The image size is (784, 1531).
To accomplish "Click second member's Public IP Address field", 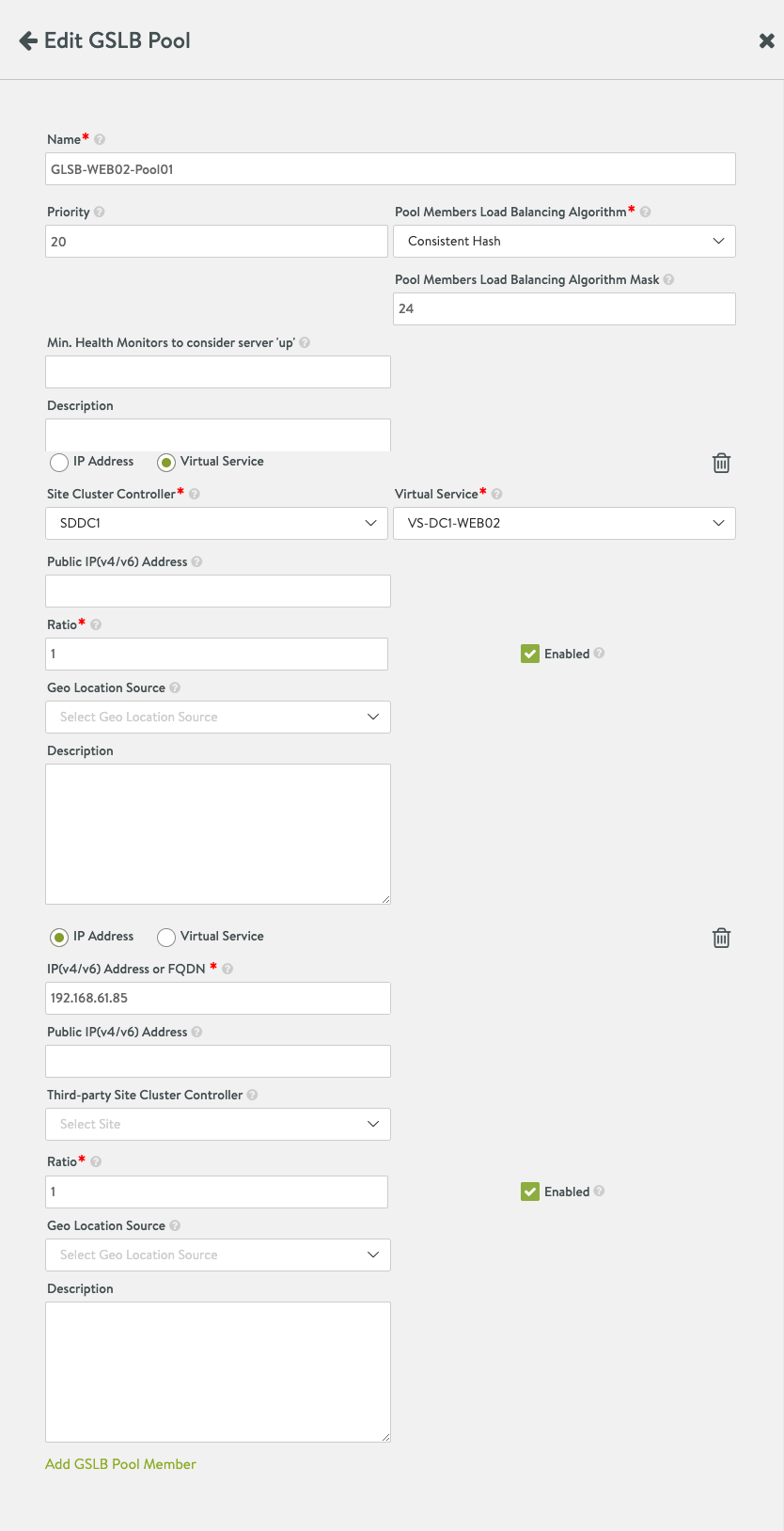I will 218,1061.
